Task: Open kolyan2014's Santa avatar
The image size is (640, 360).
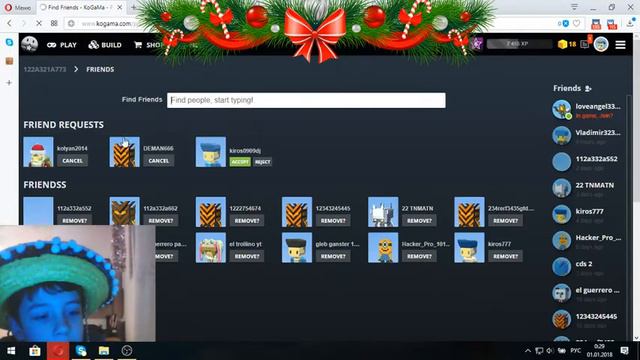Action: [x=38, y=152]
